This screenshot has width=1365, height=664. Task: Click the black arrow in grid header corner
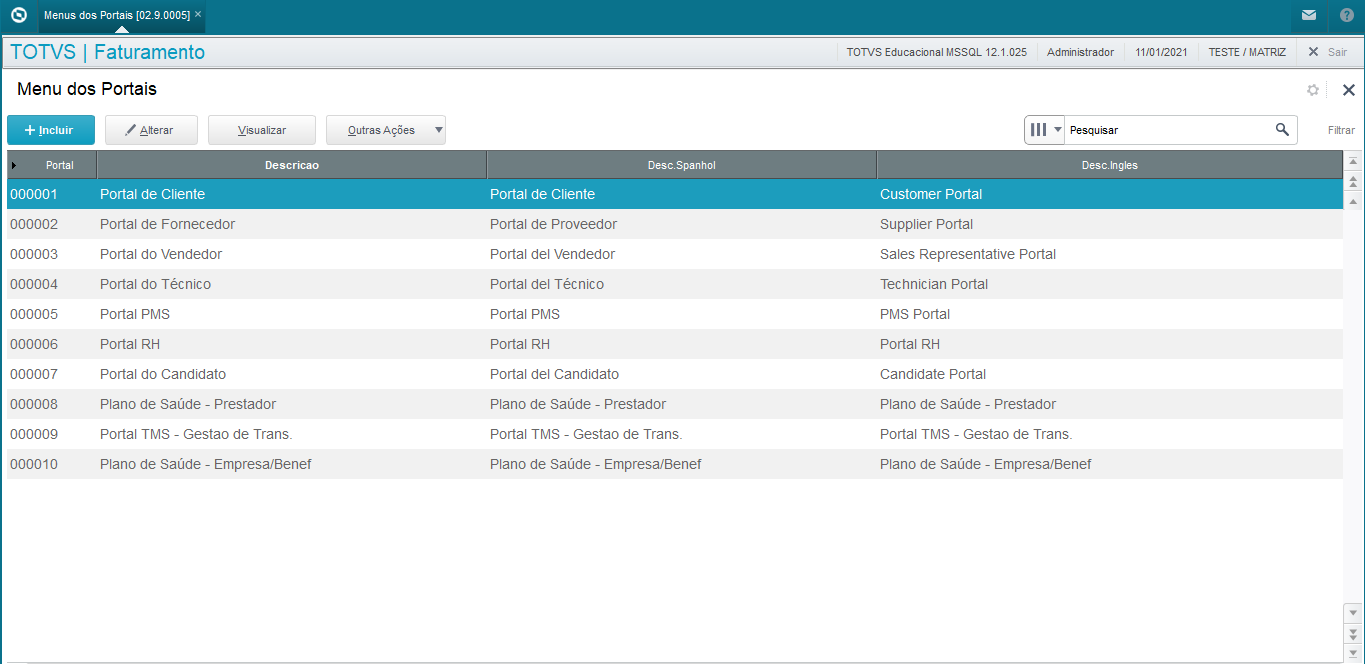click(x=13, y=165)
